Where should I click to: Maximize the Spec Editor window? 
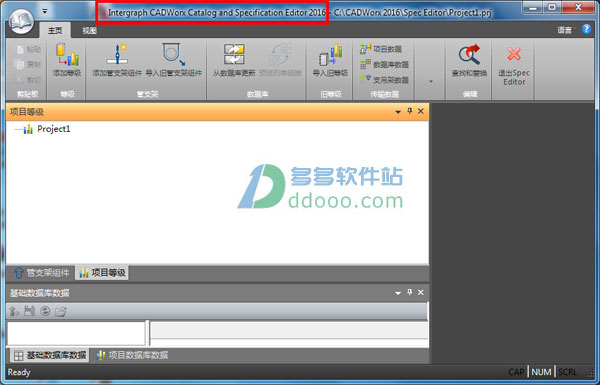552,7
